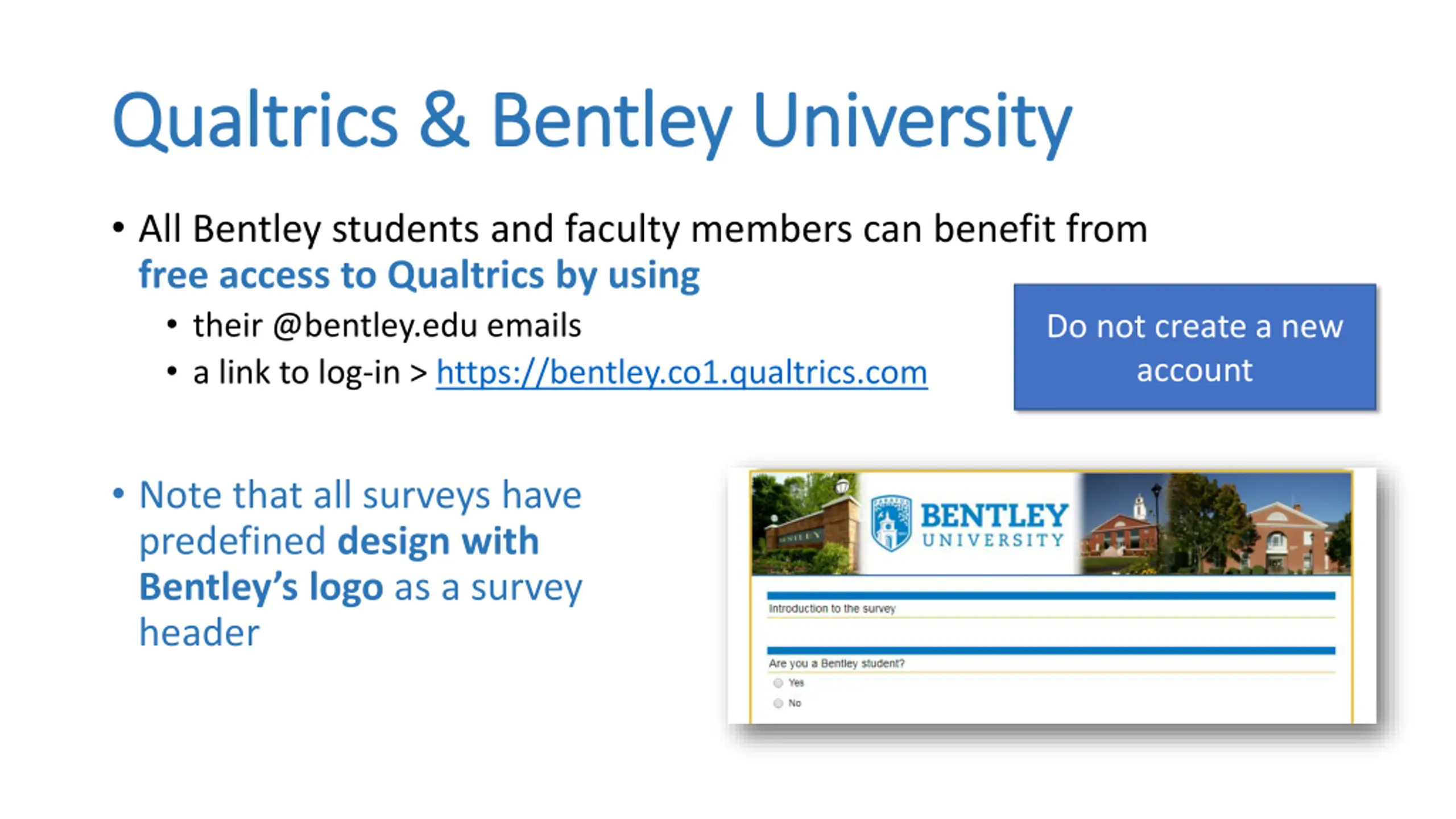The height and width of the screenshot is (819, 1456).
Task: Click the "Do not create a new account" box
Action: 1194,347
